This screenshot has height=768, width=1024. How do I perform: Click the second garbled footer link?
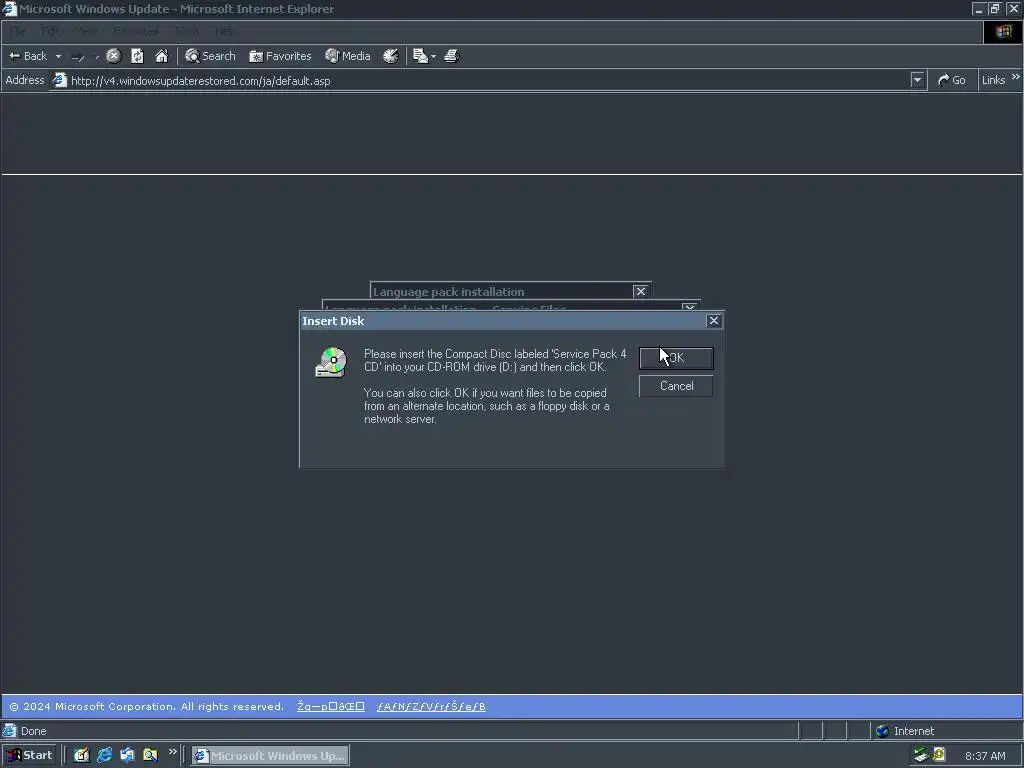point(431,707)
